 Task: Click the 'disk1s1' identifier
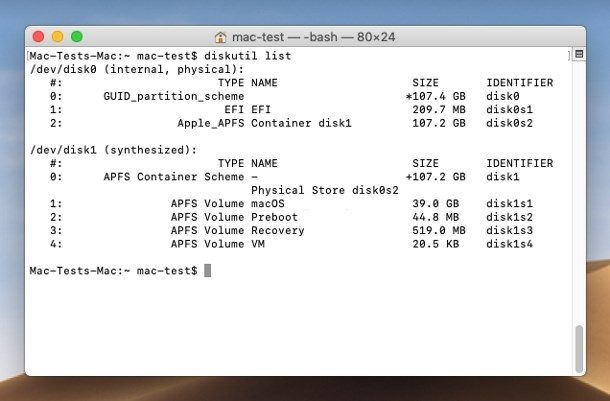click(509, 204)
